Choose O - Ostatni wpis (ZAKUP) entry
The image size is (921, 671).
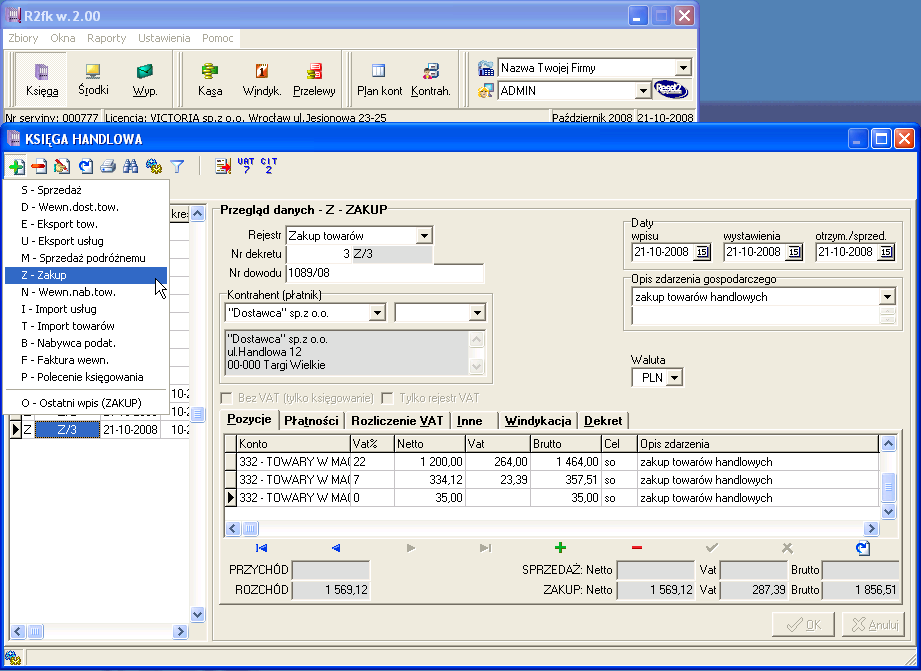[86, 403]
